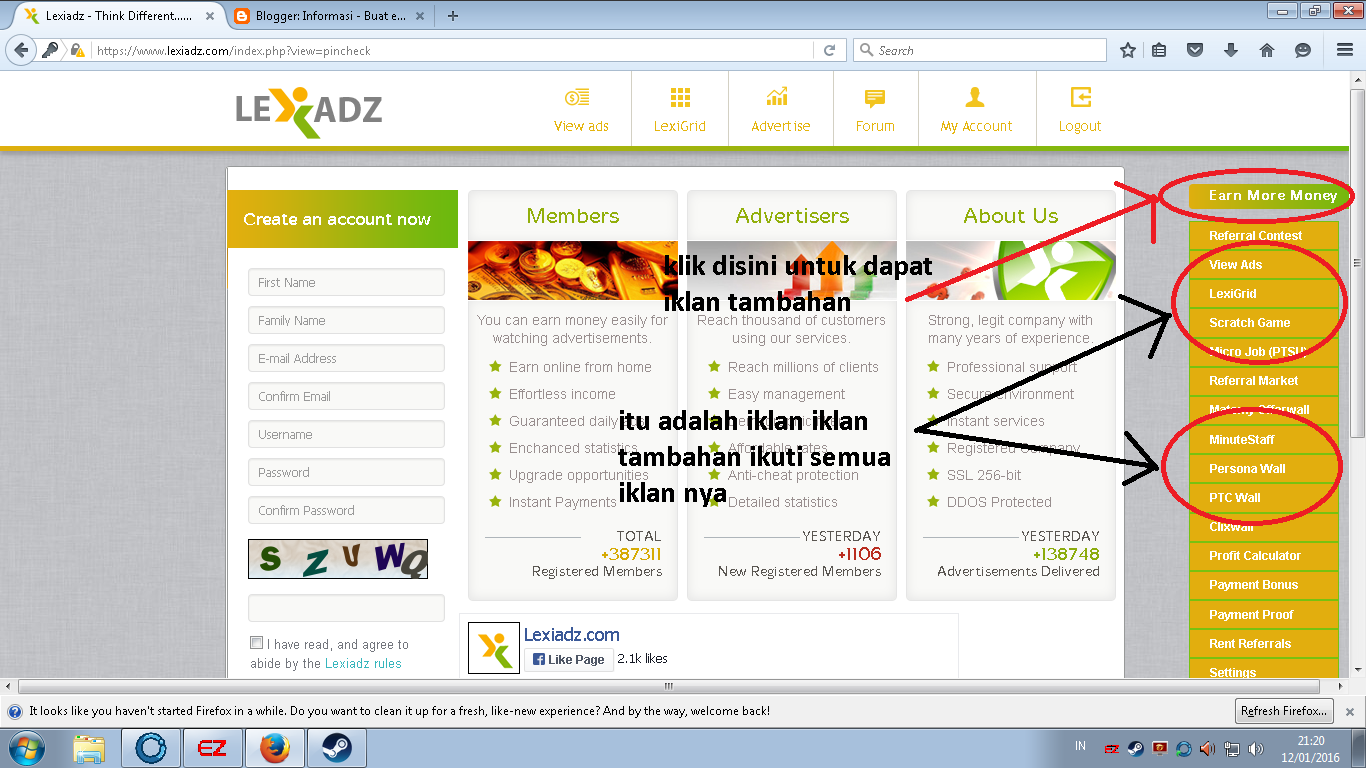Reload the page with the refresh icon
The height and width of the screenshot is (768, 1366).
click(x=829, y=50)
